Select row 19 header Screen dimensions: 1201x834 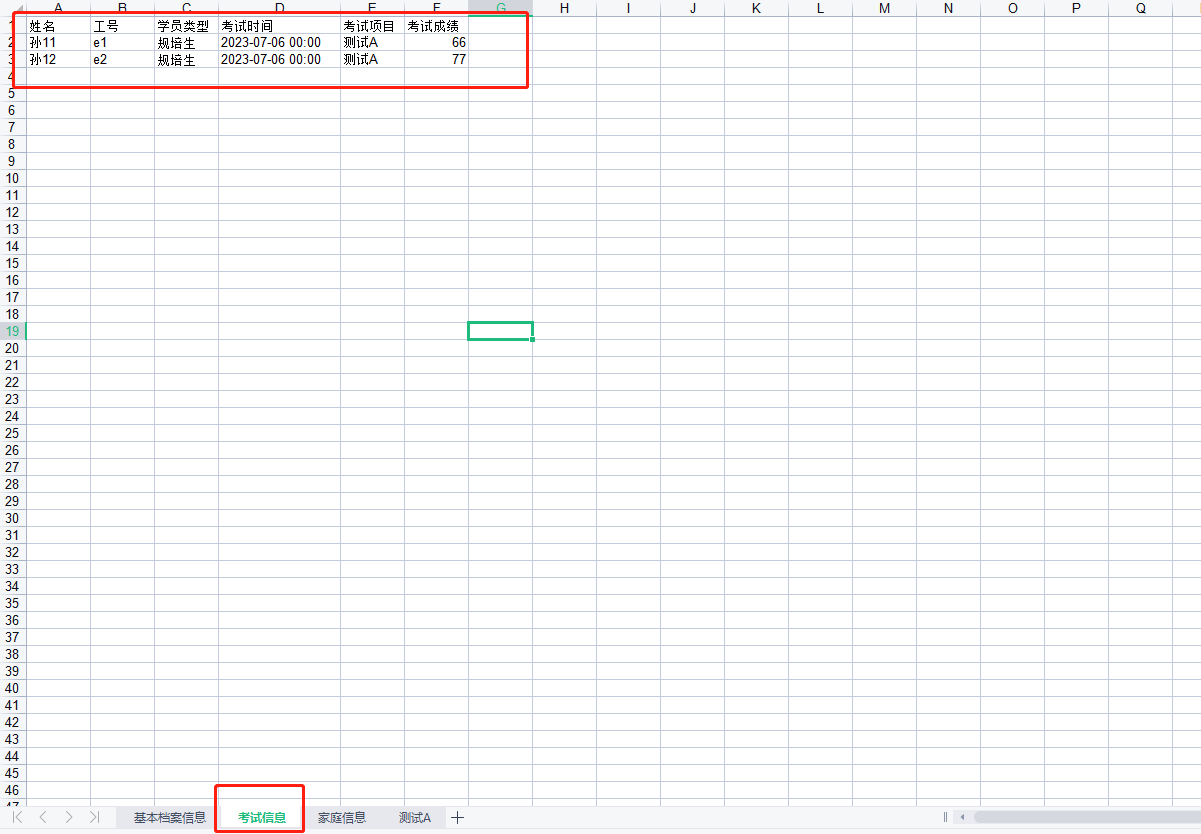coord(12,331)
